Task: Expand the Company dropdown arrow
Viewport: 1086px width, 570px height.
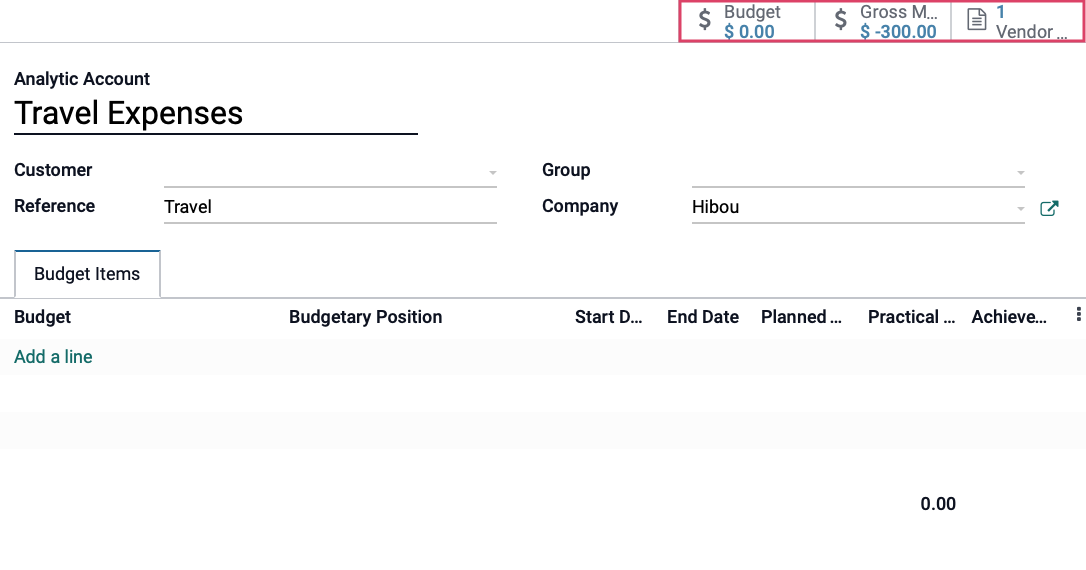Action: pos(1020,208)
